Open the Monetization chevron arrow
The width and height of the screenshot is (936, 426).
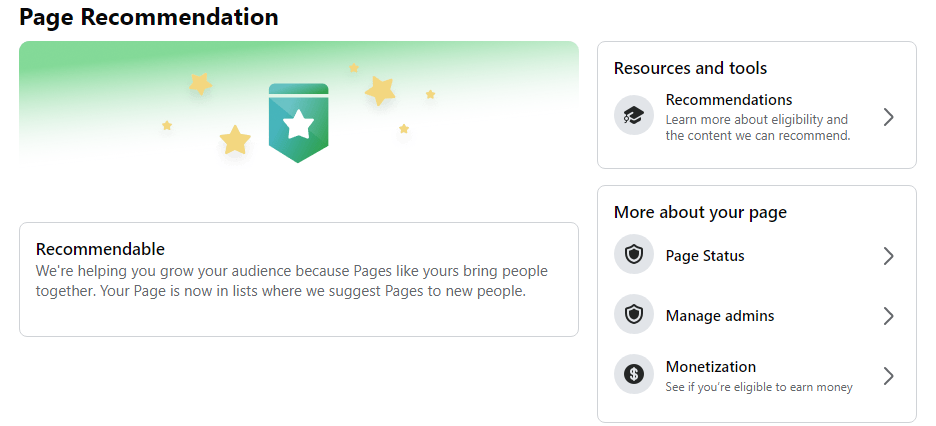888,376
